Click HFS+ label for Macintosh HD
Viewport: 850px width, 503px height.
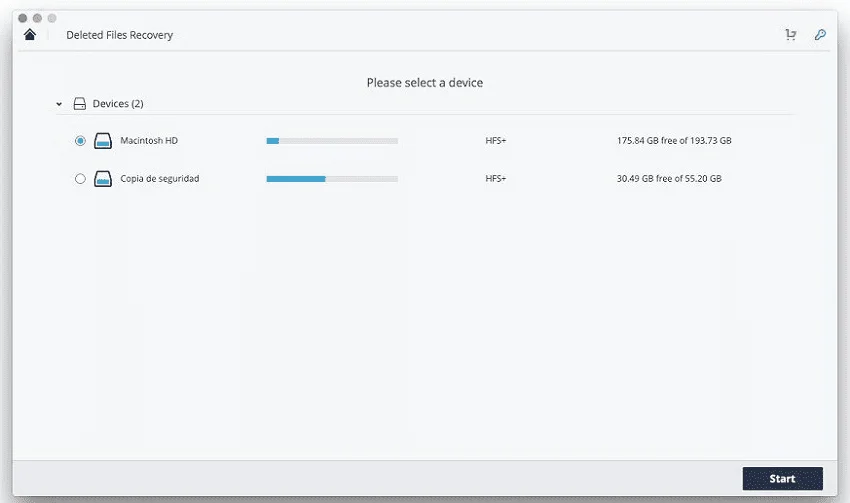495,140
